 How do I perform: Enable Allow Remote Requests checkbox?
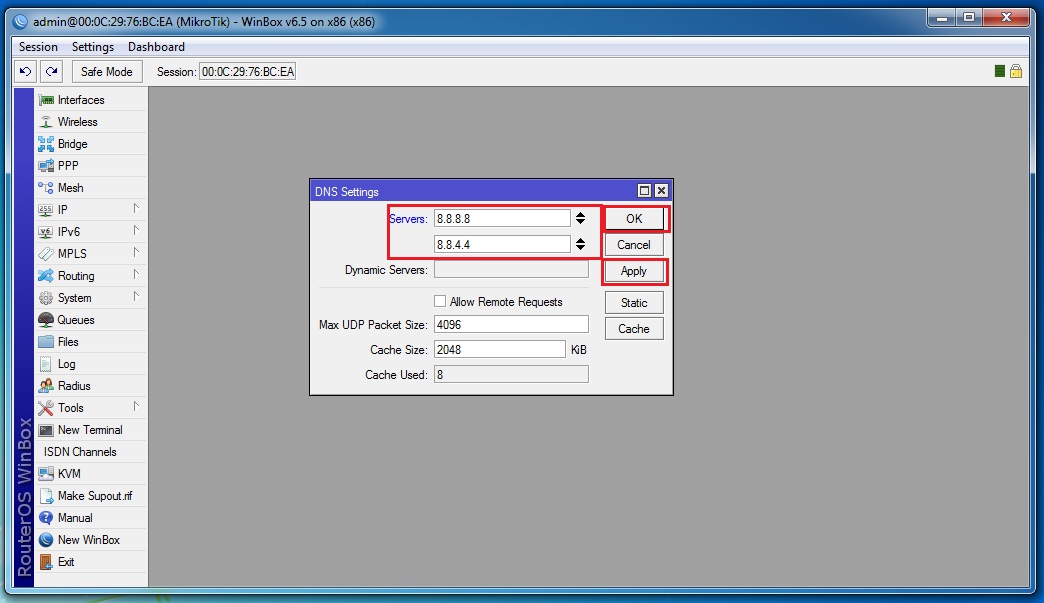coord(440,302)
